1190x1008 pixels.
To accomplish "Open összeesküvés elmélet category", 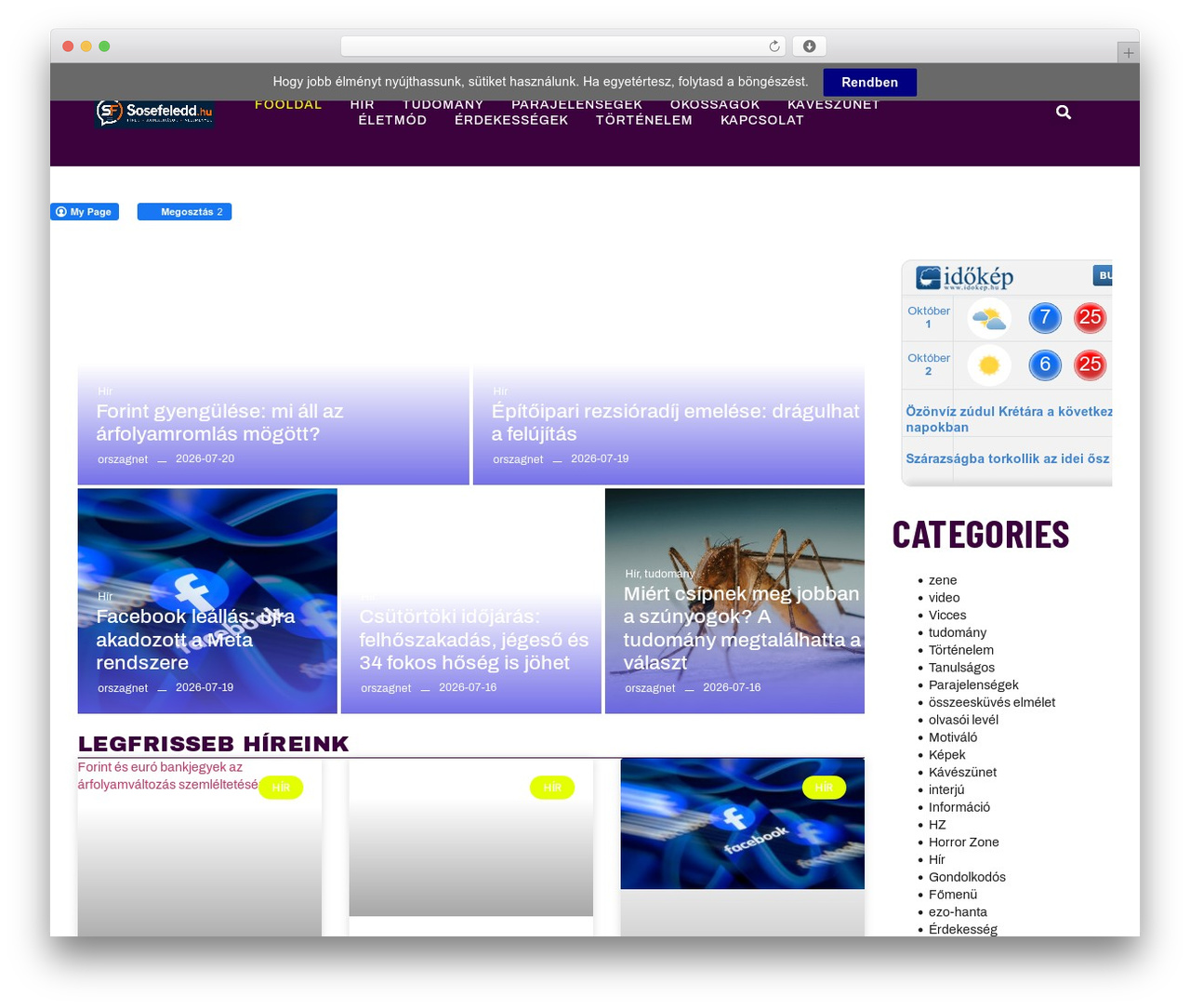I will click(992, 703).
